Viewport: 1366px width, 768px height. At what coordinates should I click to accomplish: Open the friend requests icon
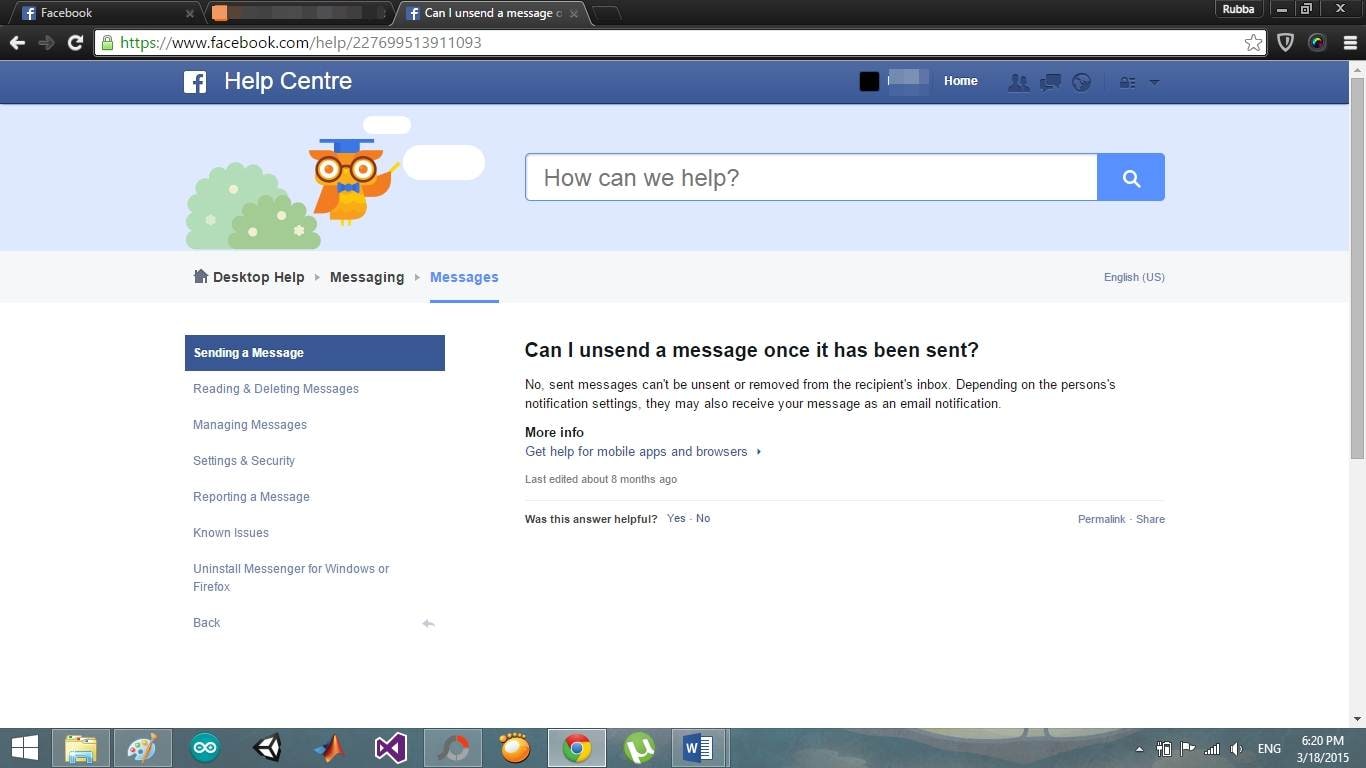click(1019, 83)
